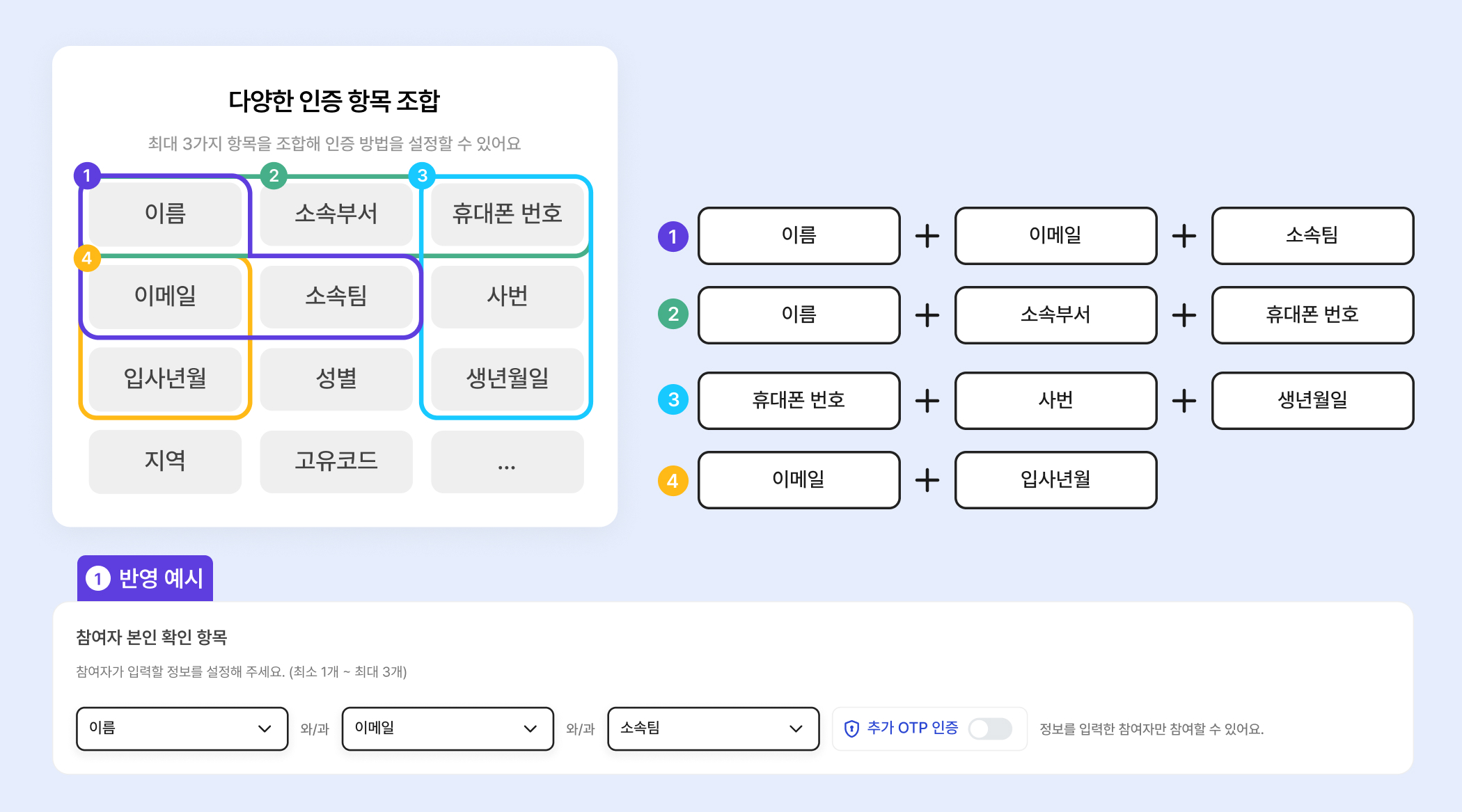The image size is (1462, 812).
Task: Click the 생년월일 box in combination row 3
Action: pos(1312,400)
